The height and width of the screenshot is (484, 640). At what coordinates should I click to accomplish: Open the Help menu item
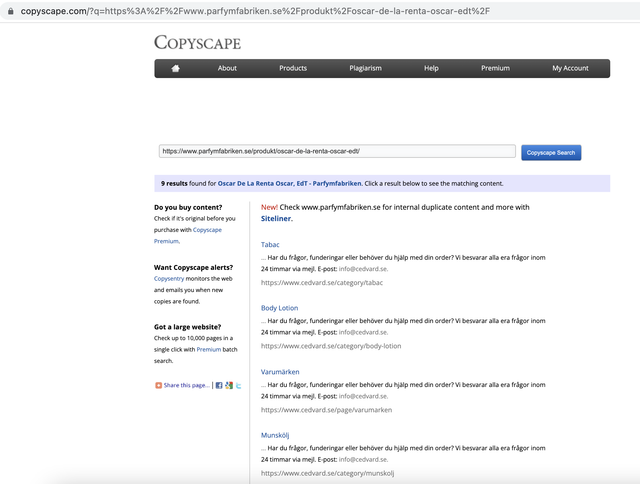click(x=431, y=68)
